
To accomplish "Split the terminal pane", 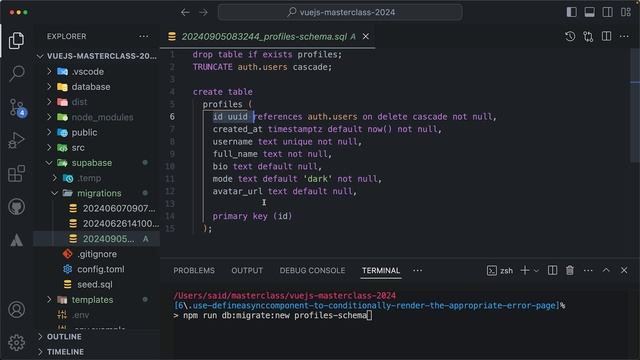I will (x=552, y=270).
